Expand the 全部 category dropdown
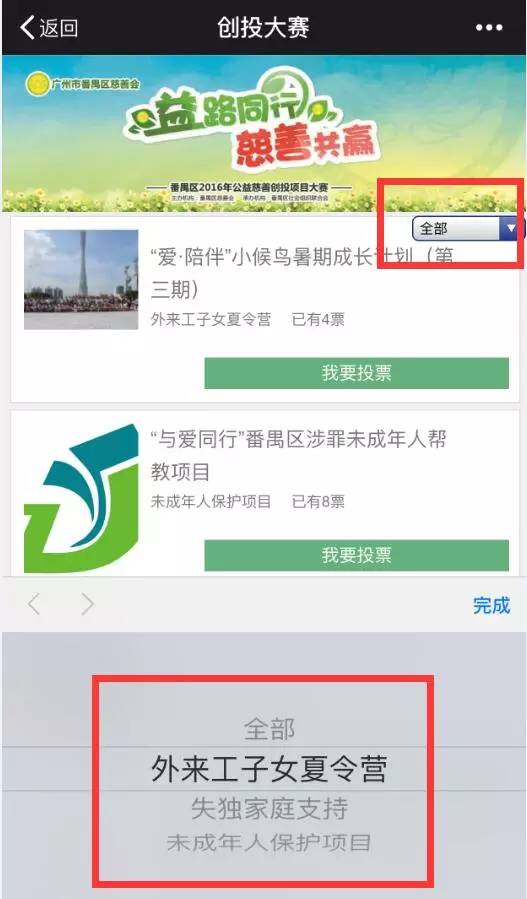 [x=466, y=229]
